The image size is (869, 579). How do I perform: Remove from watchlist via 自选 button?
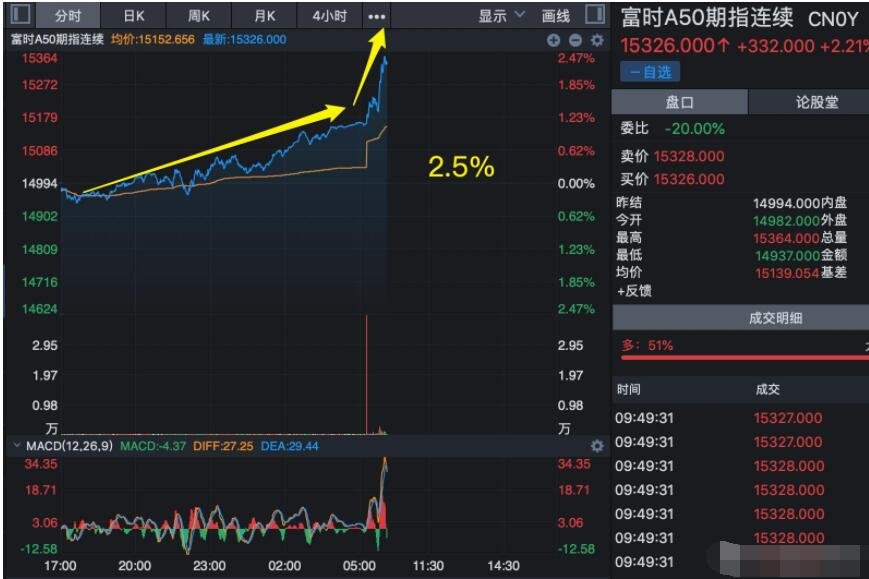(x=650, y=72)
